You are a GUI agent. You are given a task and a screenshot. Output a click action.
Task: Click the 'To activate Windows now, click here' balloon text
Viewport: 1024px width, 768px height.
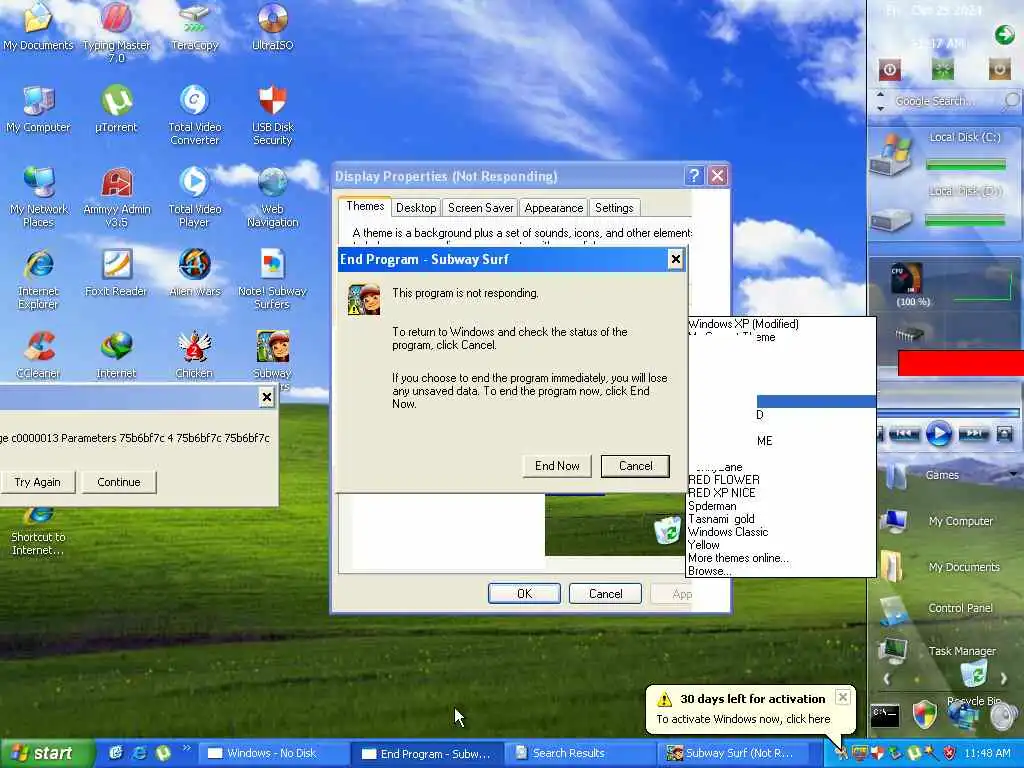[x=743, y=719]
